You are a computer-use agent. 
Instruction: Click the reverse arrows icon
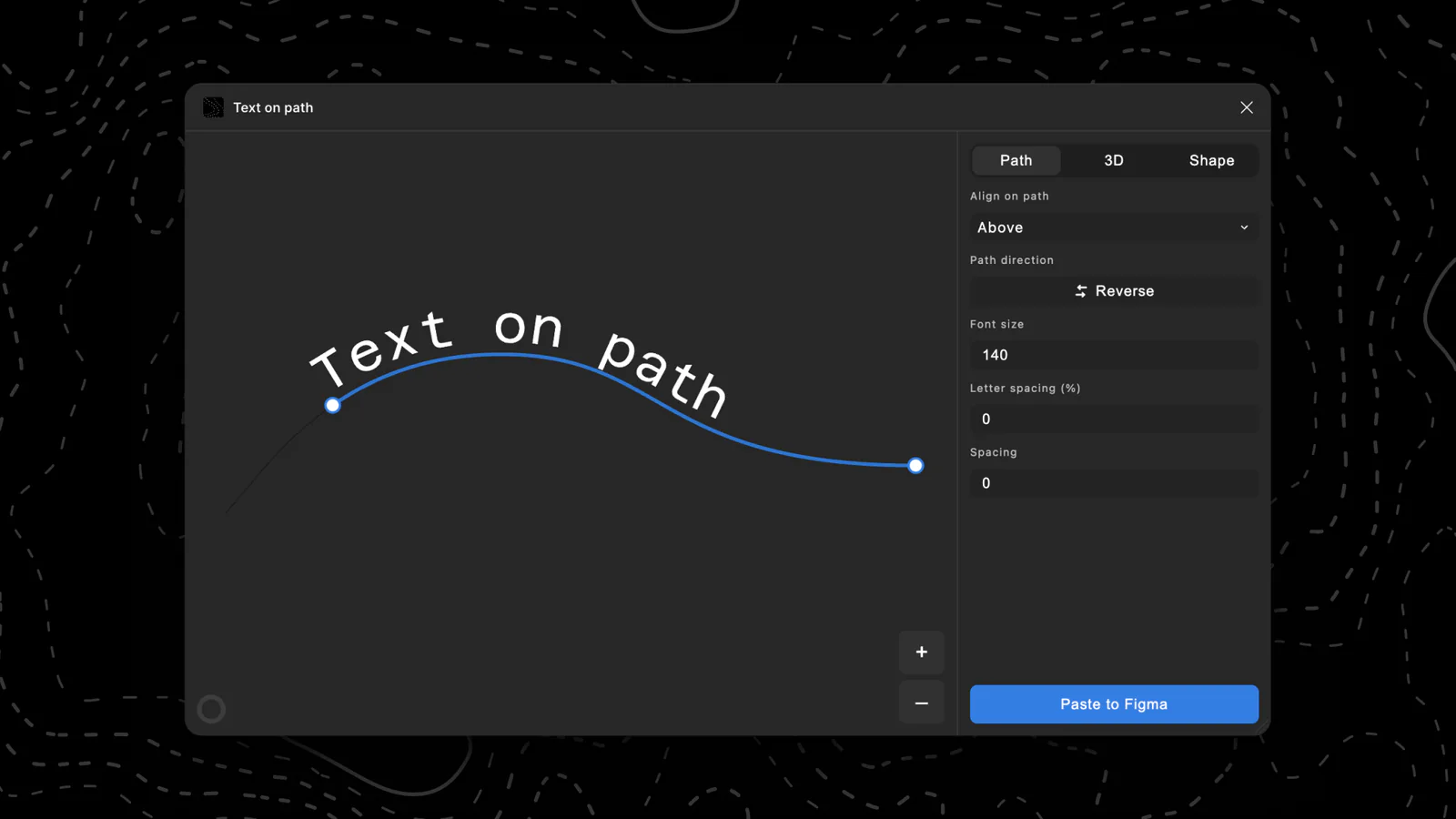tap(1081, 291)
